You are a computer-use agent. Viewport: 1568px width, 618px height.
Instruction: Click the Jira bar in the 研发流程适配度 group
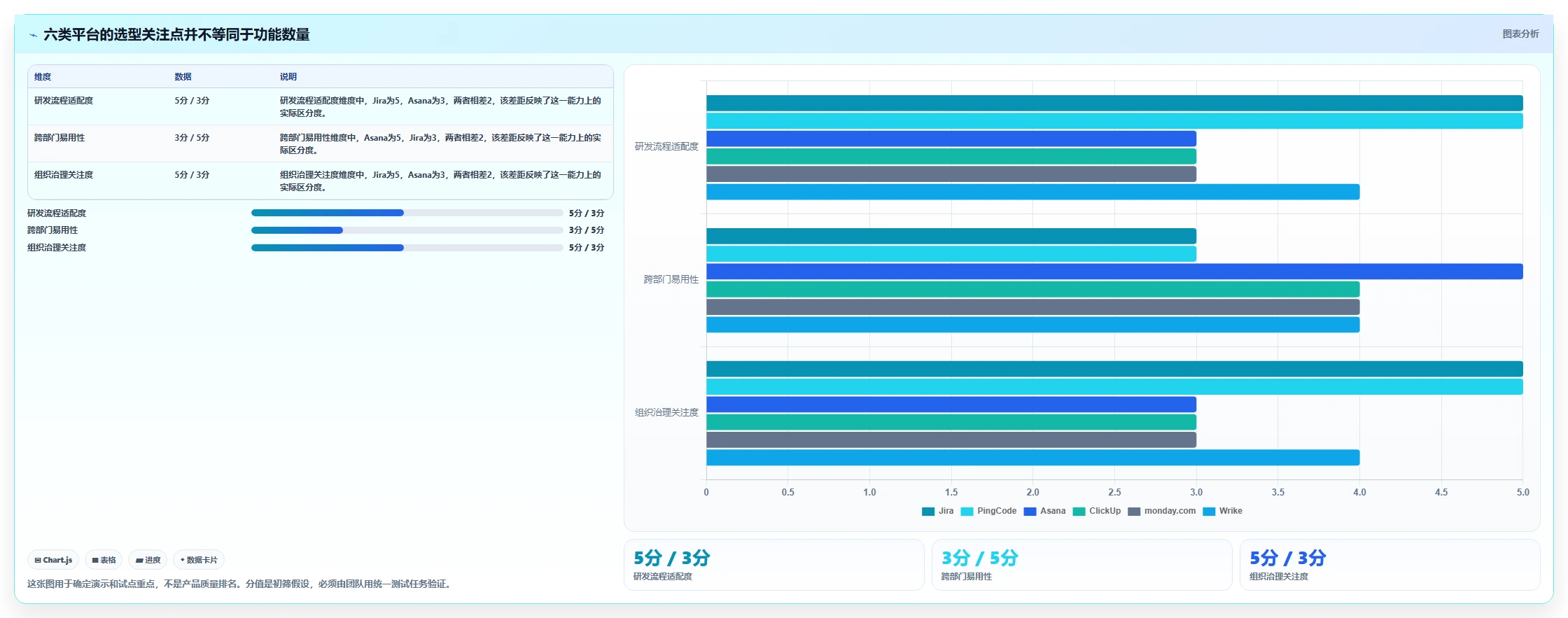tap(1114, 103)
